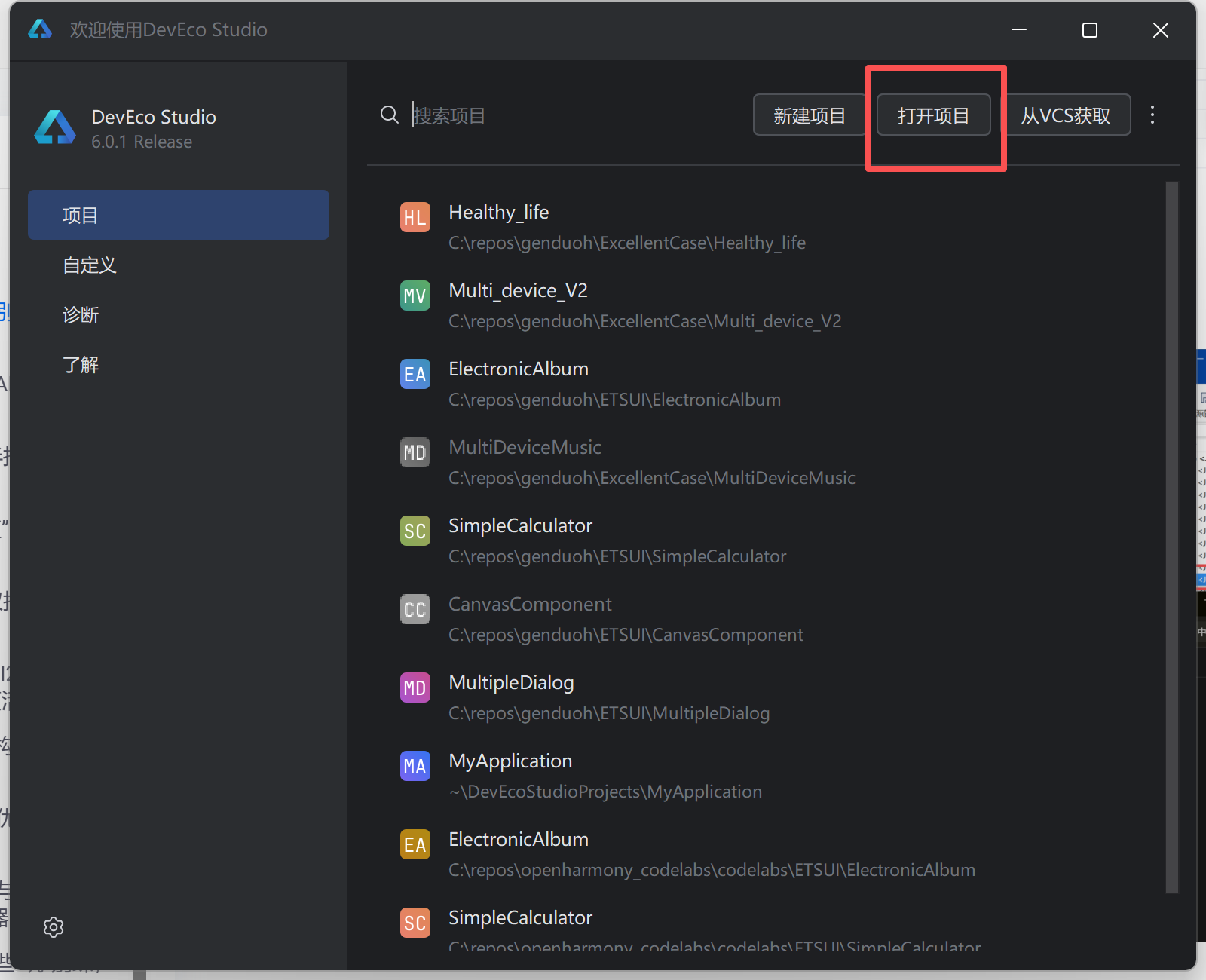The height and width of the screenshot is (980, 1206).
Task: Click the 打开项目 button
Action: [934, 115]
